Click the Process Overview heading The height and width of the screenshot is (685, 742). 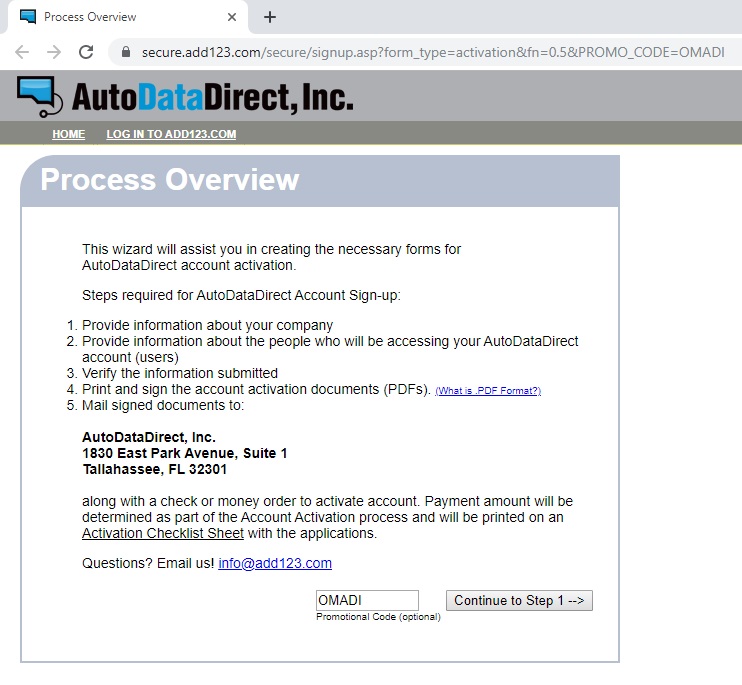[170, 179]
